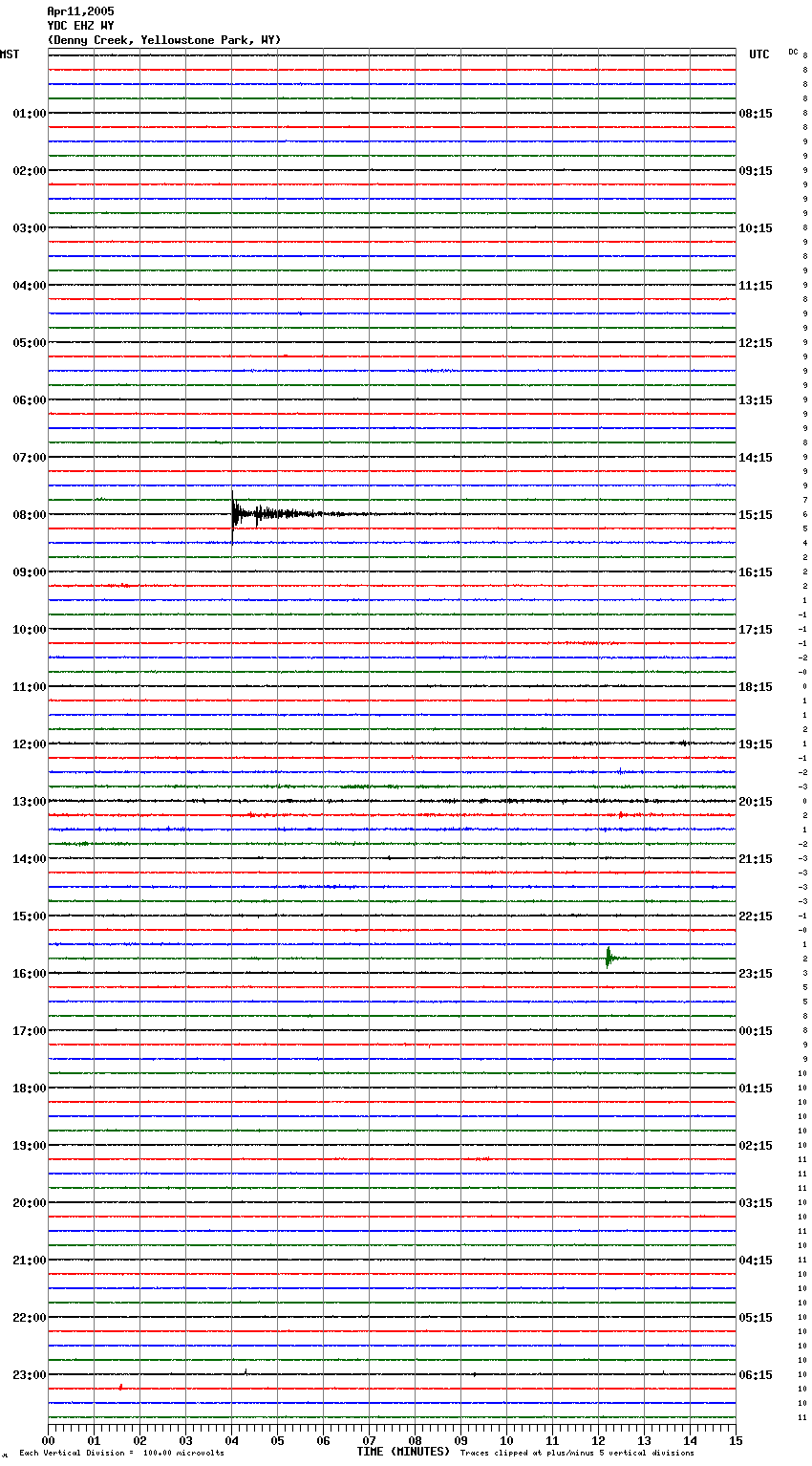Image resolution: width=812 pixels, height=1466 pixels.
Task: Click the TIME (MINUTES) axis title
Action: click(403, 1452)
